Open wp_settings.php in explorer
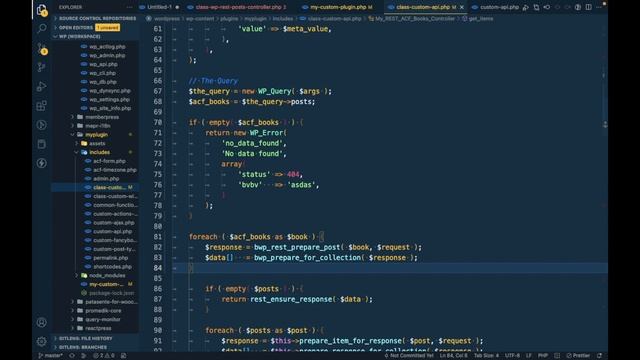 point(109,100)
